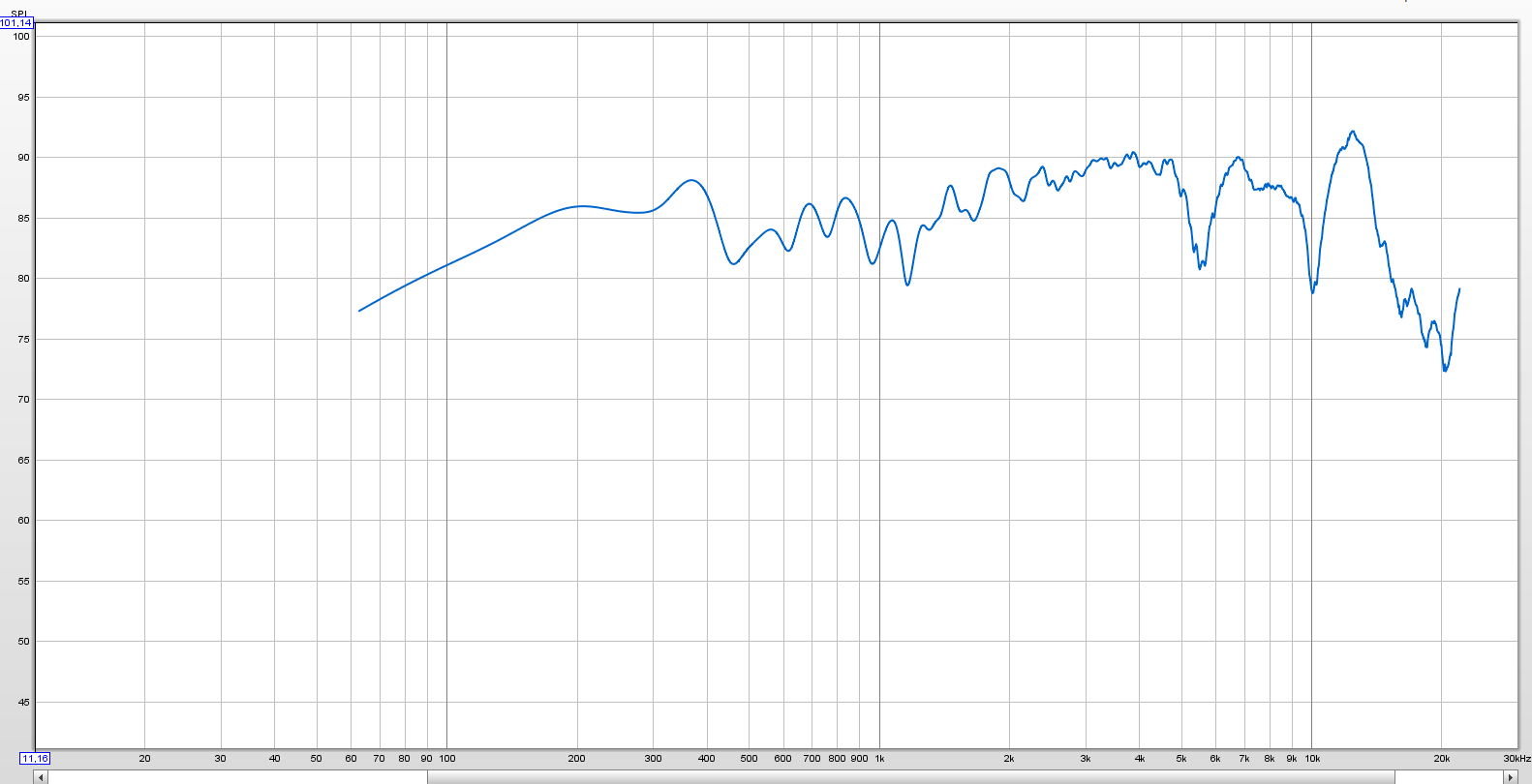The image size is (1532, 784).
Task: Click the 5k frequency axis label
Action: (1181, 759)
